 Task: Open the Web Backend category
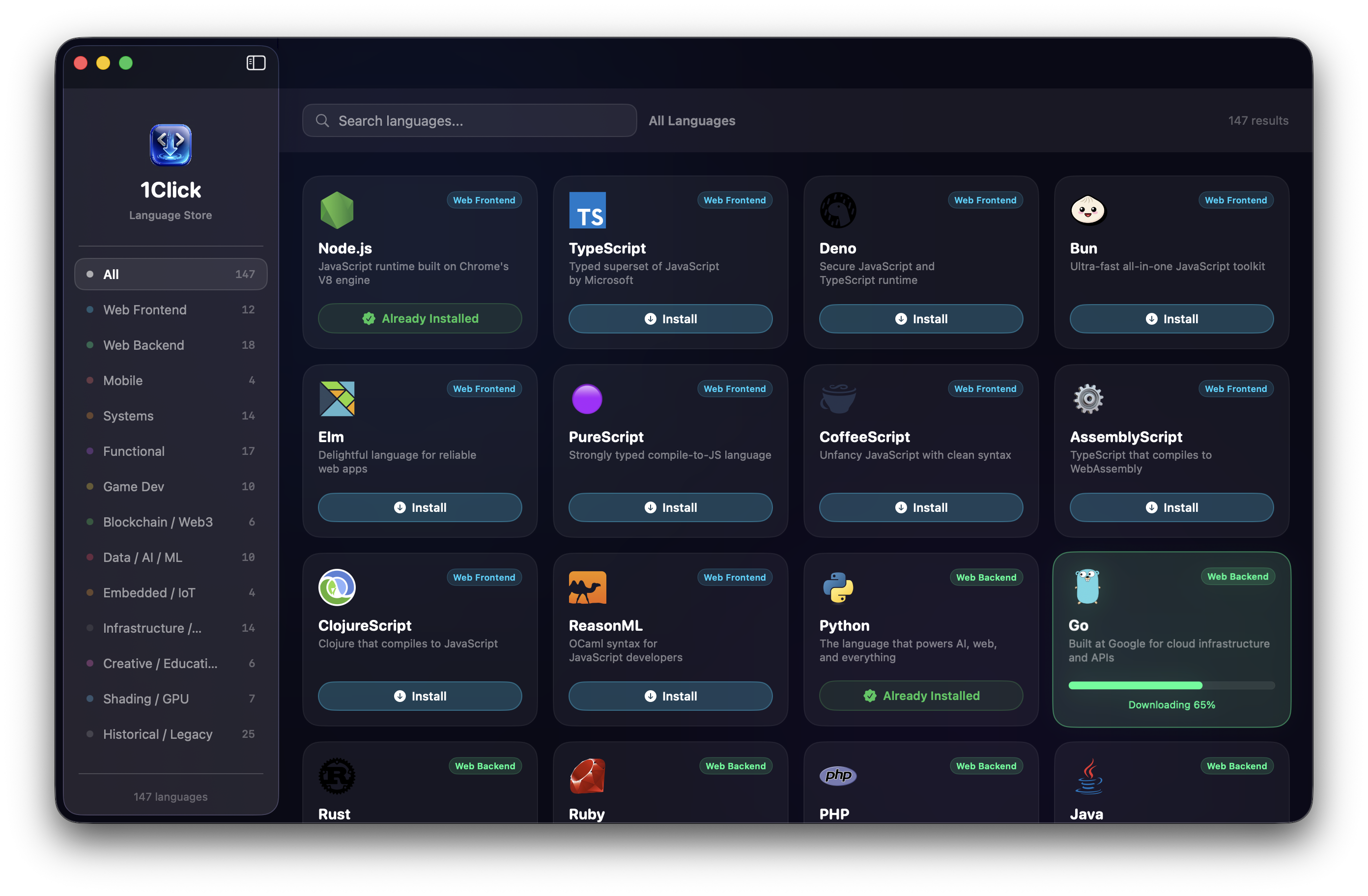[x=171, y=345]
